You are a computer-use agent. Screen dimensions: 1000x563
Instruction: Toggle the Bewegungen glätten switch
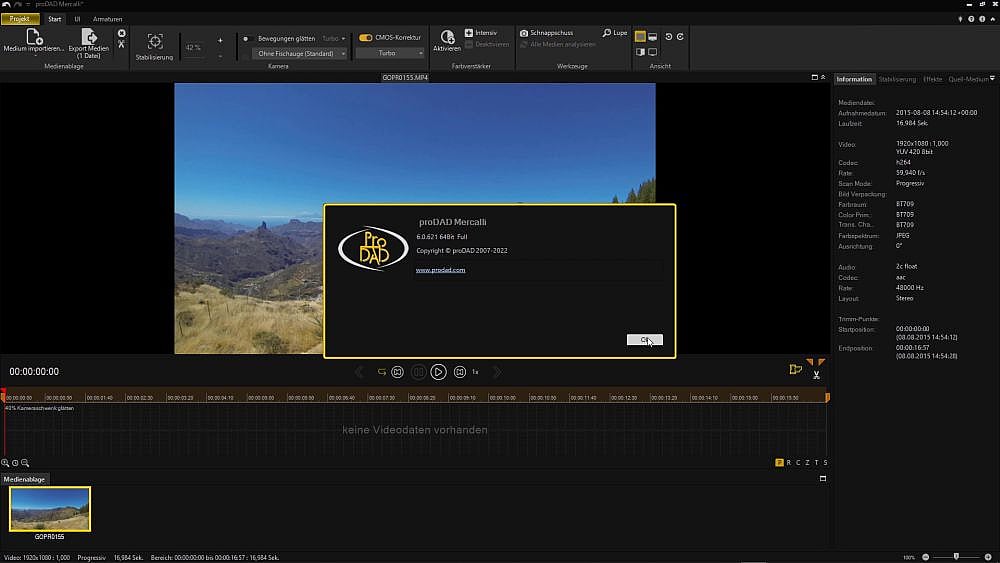246,38
